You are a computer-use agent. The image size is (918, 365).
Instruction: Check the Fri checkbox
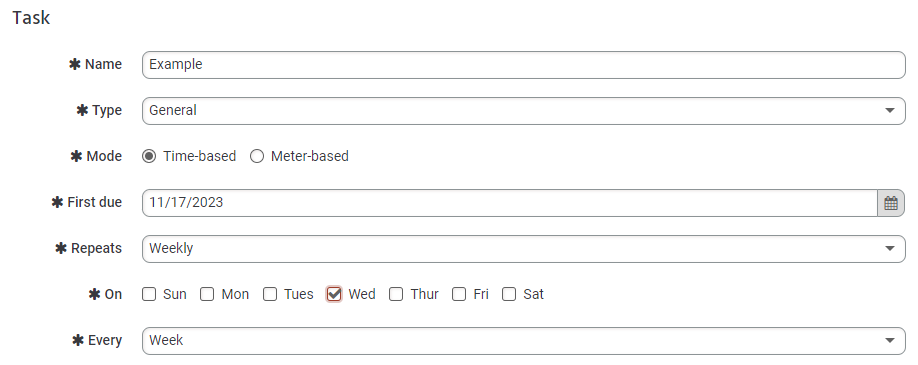coord(459,294)
